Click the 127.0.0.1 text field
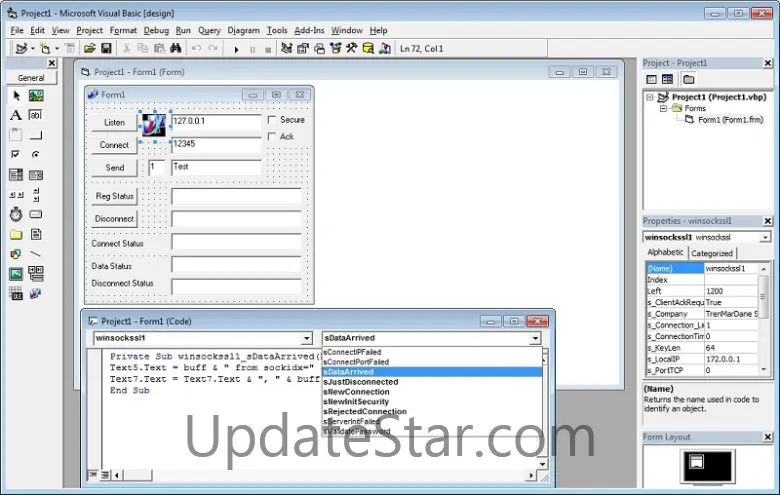Image resolution: width=780 pixels, height=495 pixels. click(216, 122)
